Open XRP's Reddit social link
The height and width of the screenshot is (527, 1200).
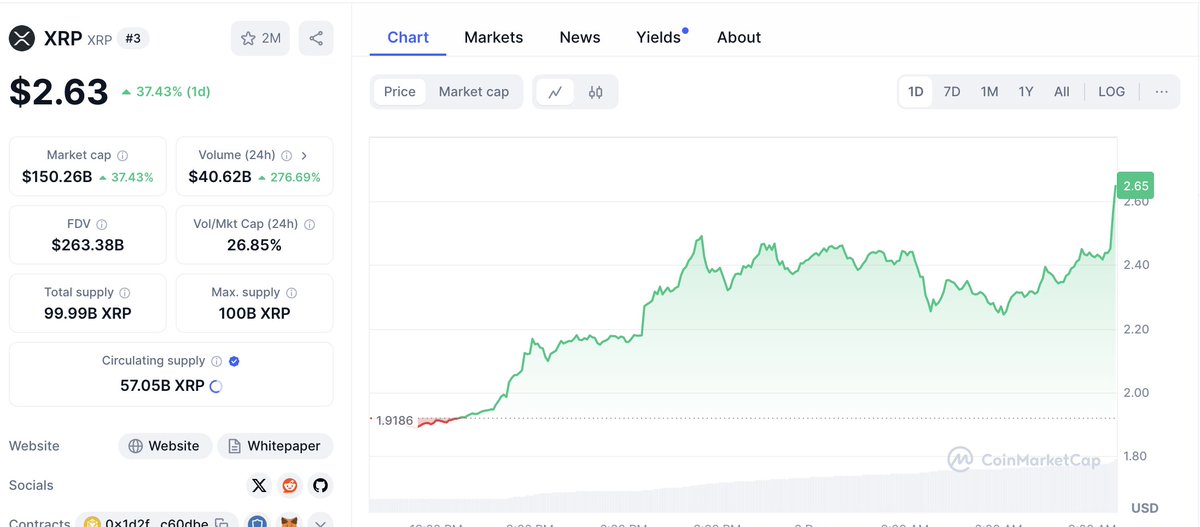290,485
